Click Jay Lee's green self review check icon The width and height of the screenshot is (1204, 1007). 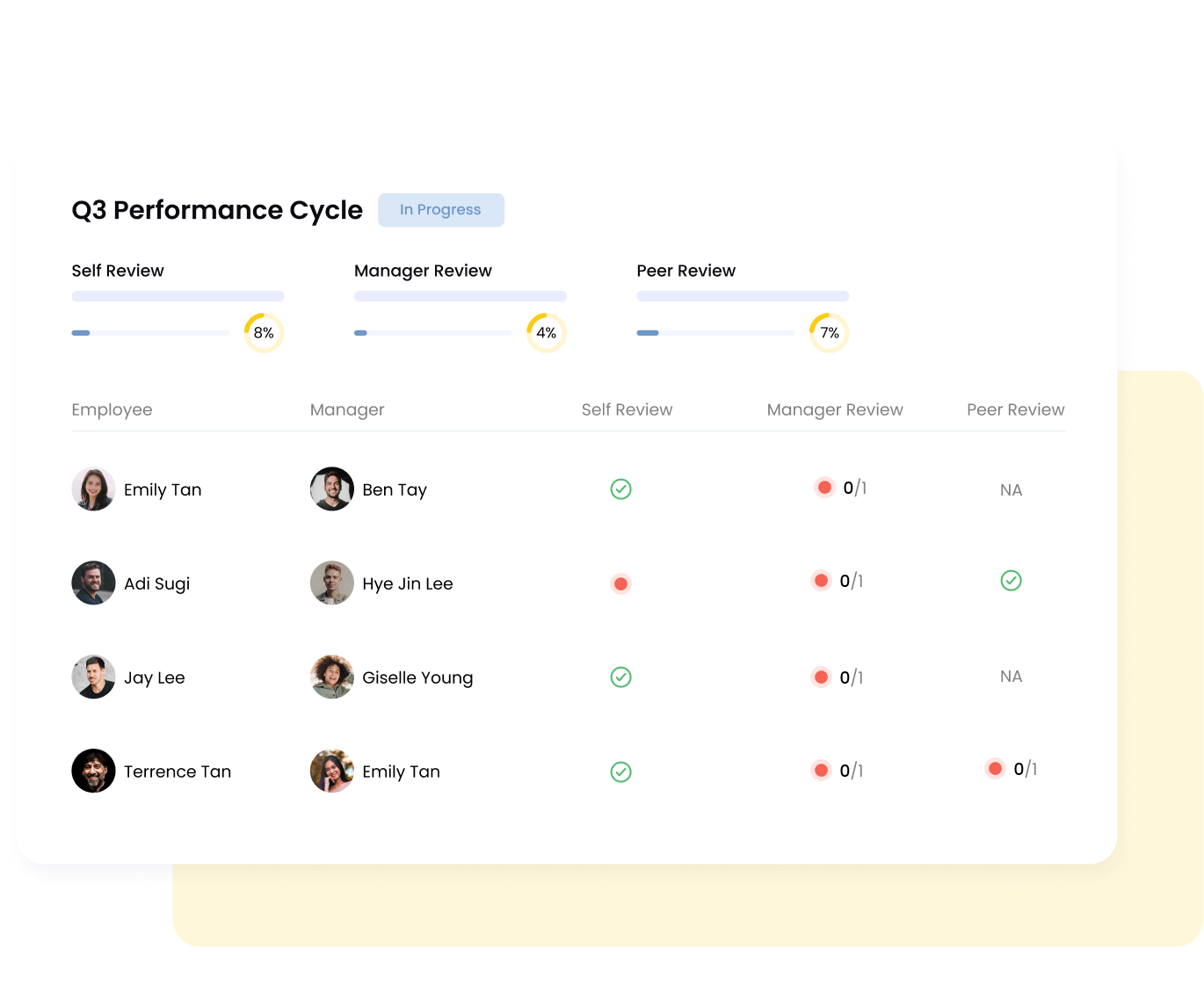pyautogui.click(x=621, y=677)
